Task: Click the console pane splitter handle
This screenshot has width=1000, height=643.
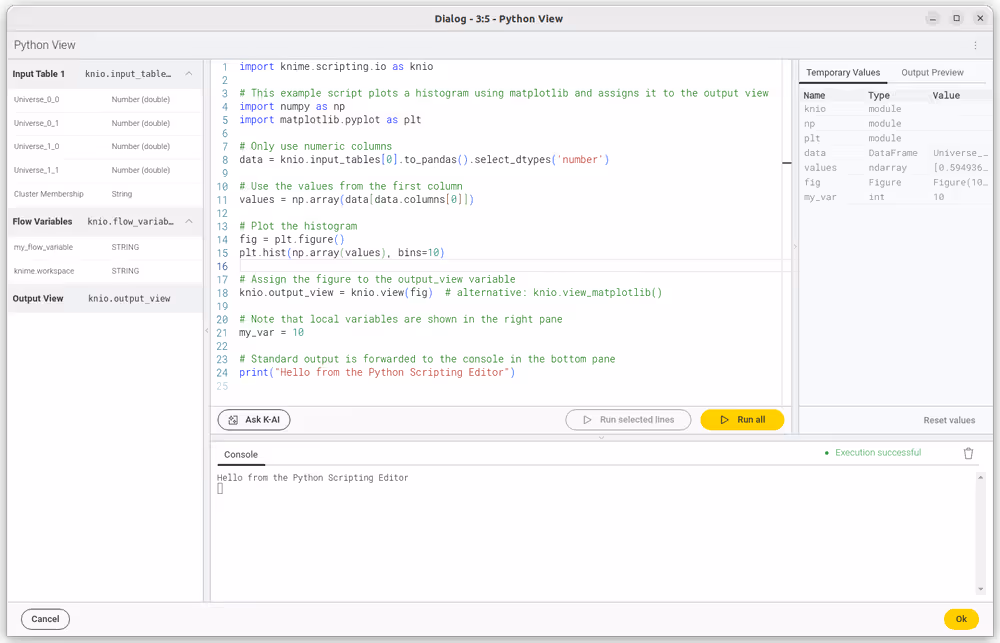Action: (x=601, y=437)
